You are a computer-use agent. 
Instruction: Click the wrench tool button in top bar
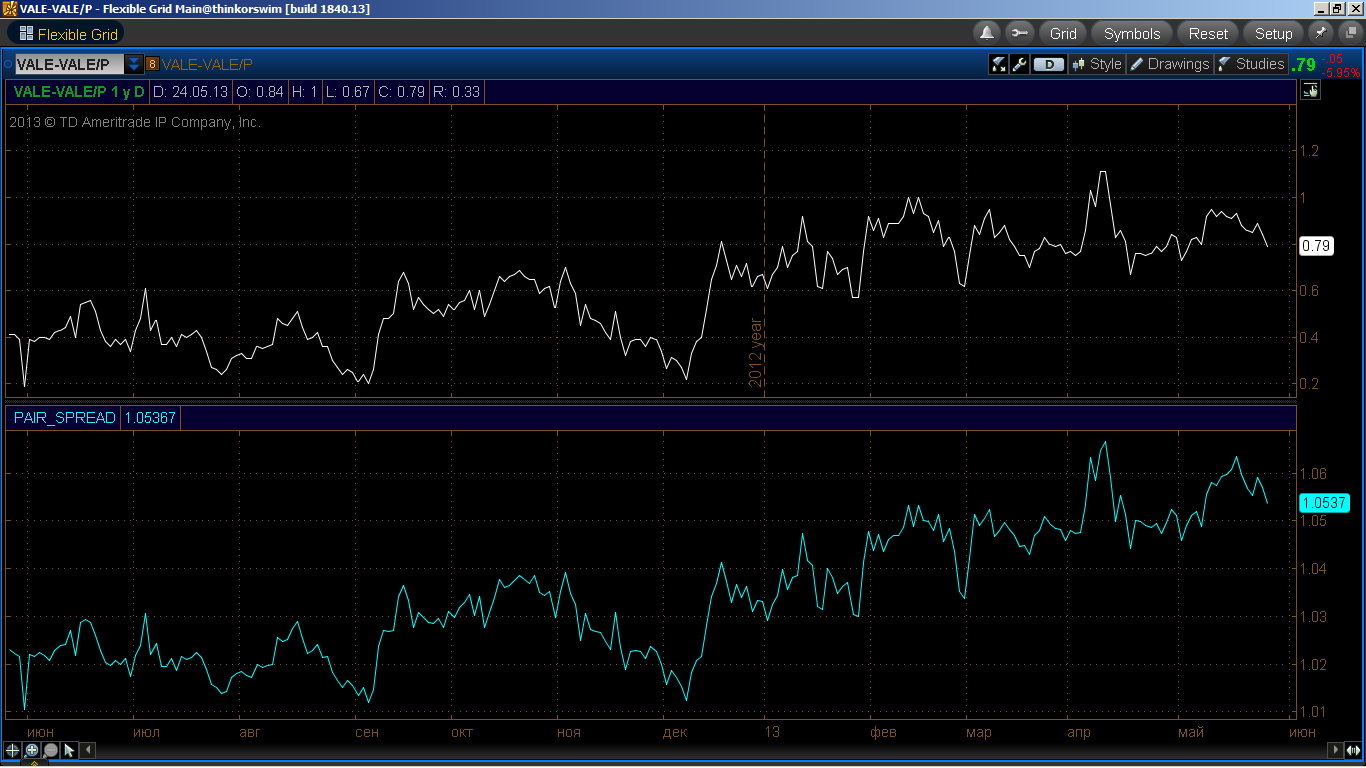coord(1019,33)
